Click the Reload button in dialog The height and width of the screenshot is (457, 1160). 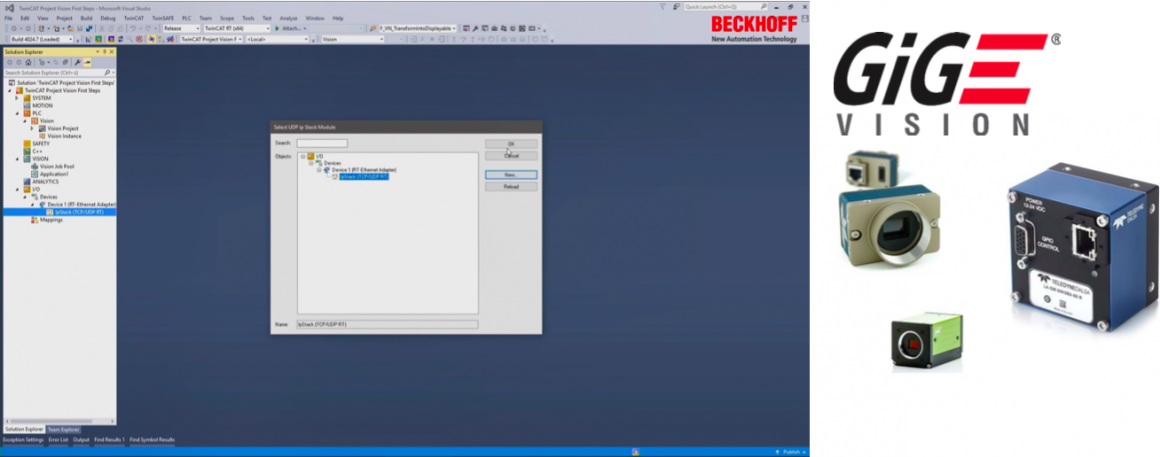[511, 187]
